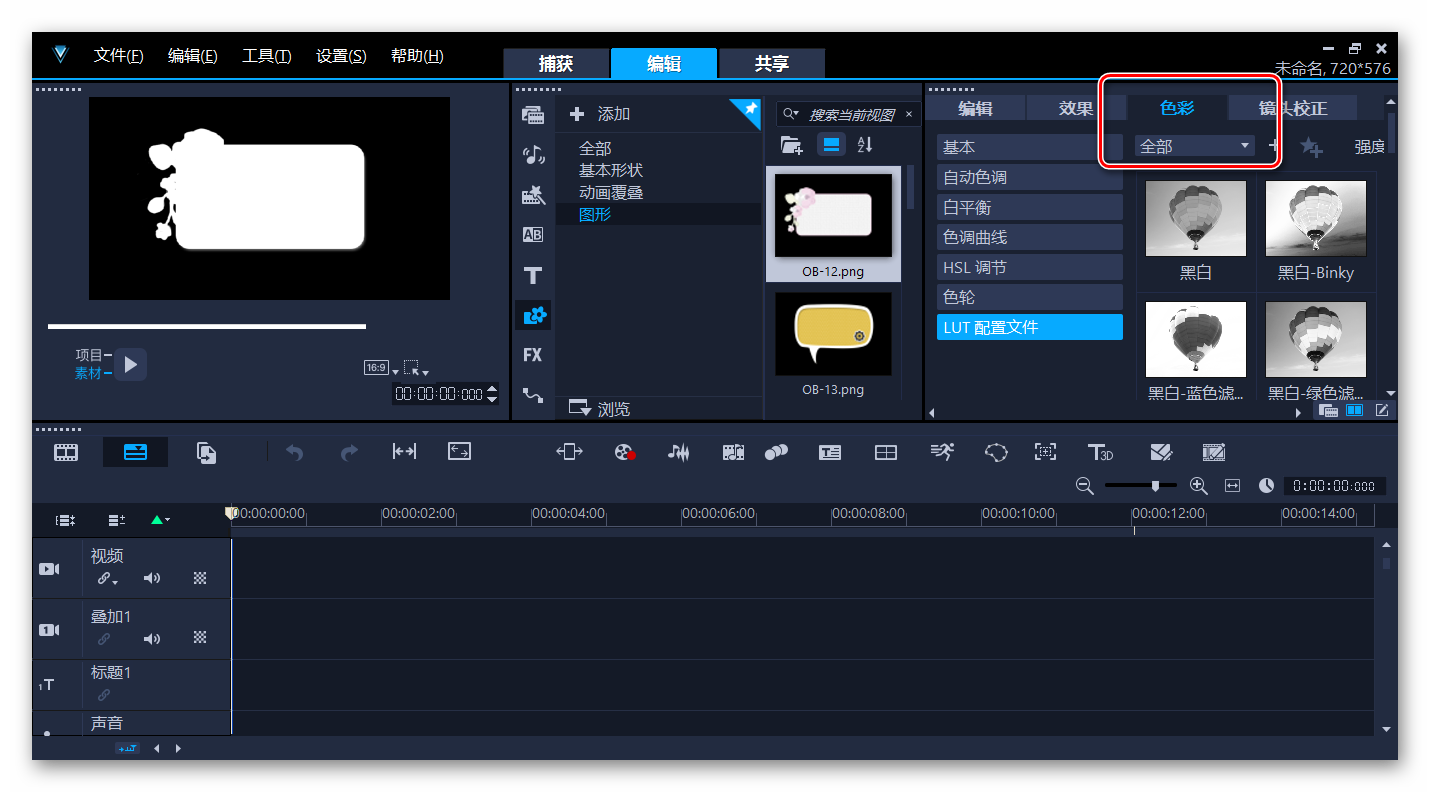Click the 3D Title editor icon
The height and width of the screenshot is (792, 1430).
[1100, 453]
